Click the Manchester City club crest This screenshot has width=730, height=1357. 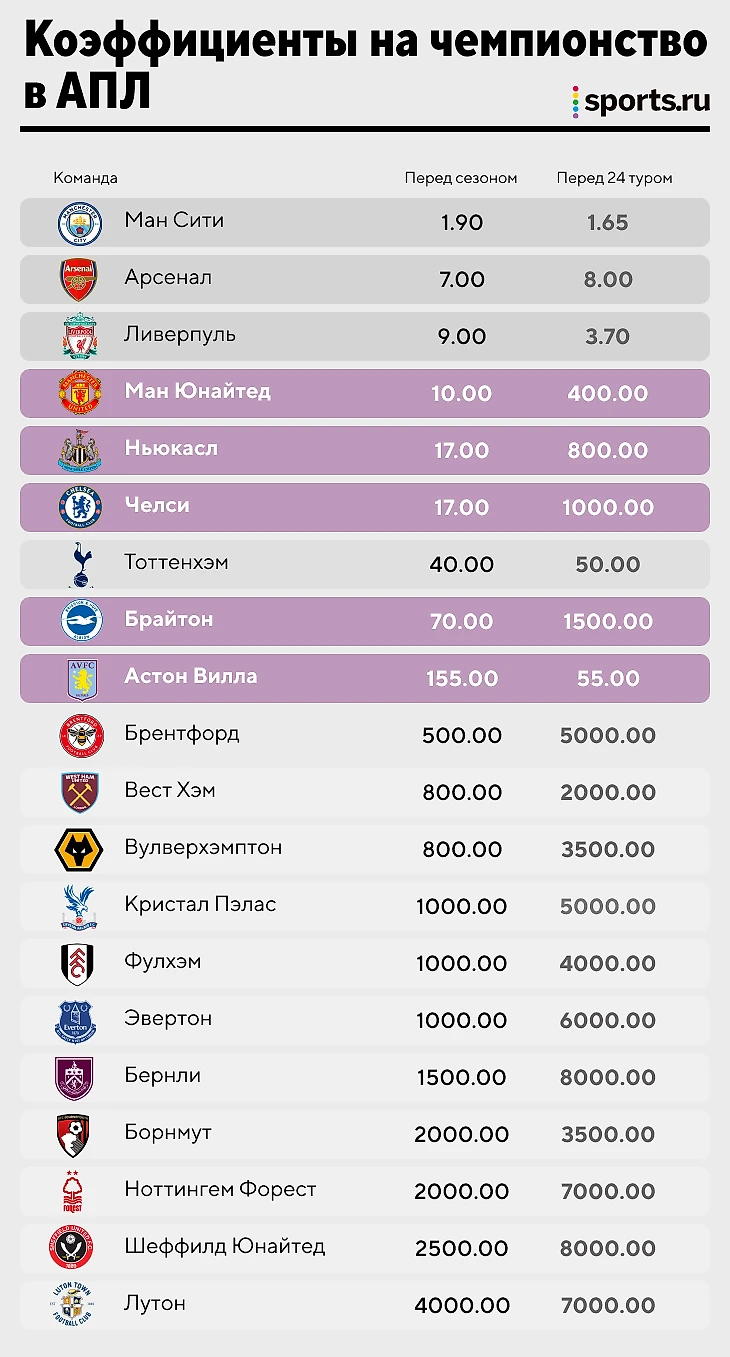tap(80, 223)
